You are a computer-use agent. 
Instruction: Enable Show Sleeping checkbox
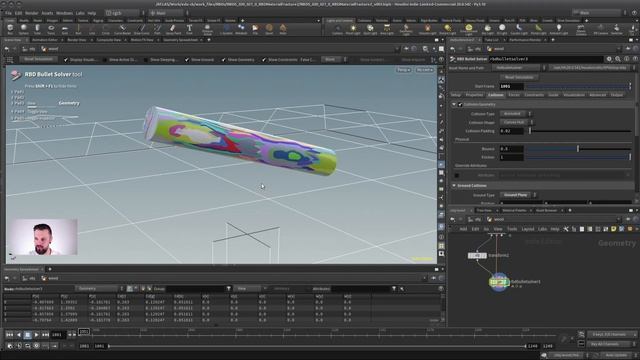[145, 60]
